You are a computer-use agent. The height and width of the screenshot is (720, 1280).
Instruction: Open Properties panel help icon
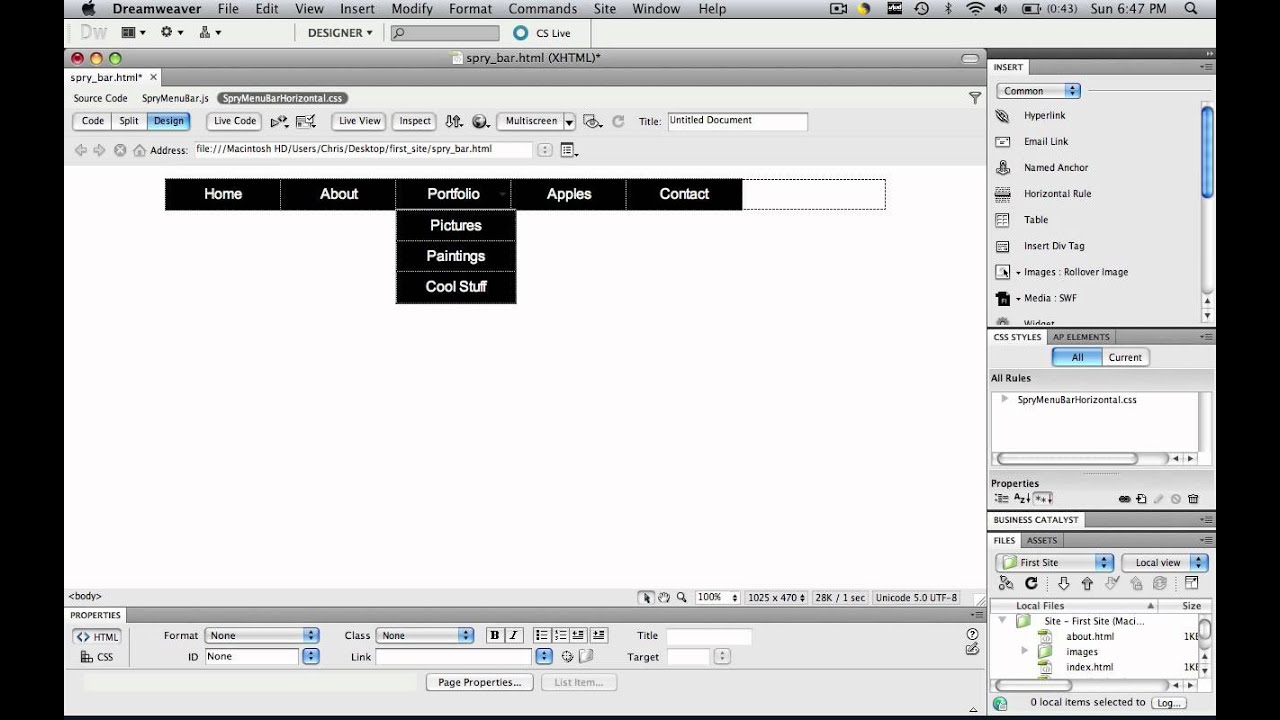pyautogui.click(x=972, y=634)
